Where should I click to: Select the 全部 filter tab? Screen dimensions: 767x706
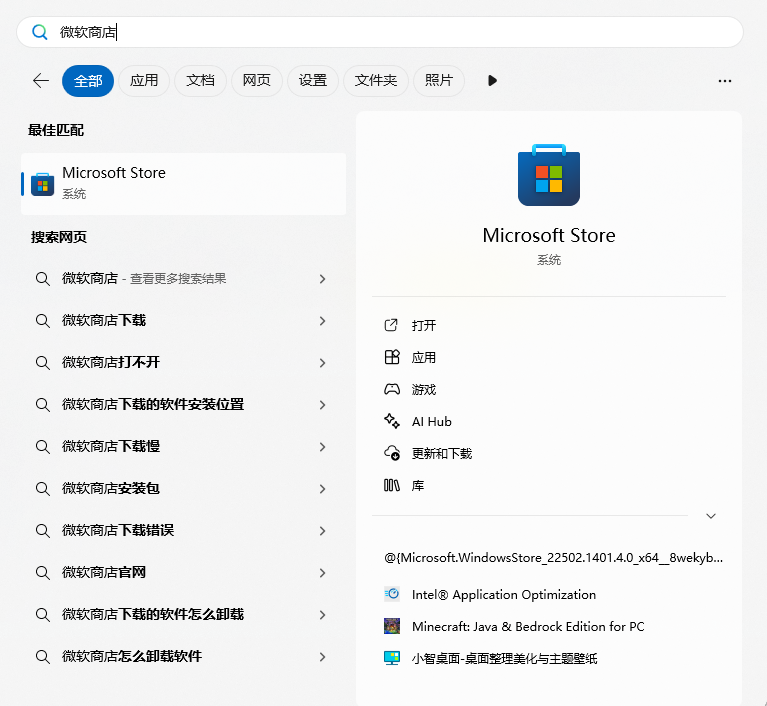coord(88,81)
